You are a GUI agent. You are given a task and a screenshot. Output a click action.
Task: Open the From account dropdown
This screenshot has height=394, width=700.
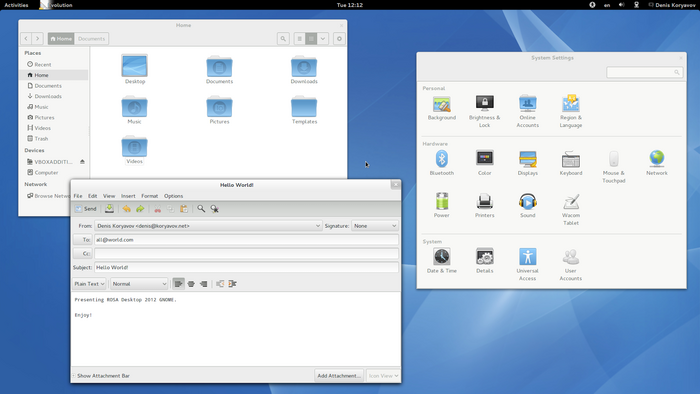point(208,226)
